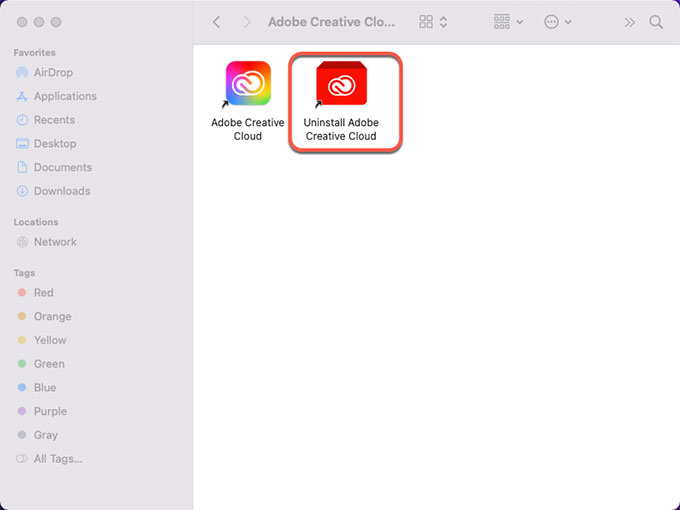The image size is (680, 510).
Task: Click the Documents page icon
Action: tap(22, 167)
